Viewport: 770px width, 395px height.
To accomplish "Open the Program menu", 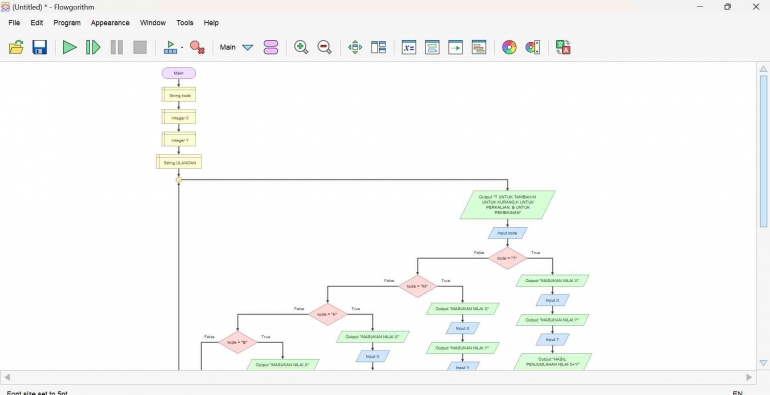I will 67,23.
